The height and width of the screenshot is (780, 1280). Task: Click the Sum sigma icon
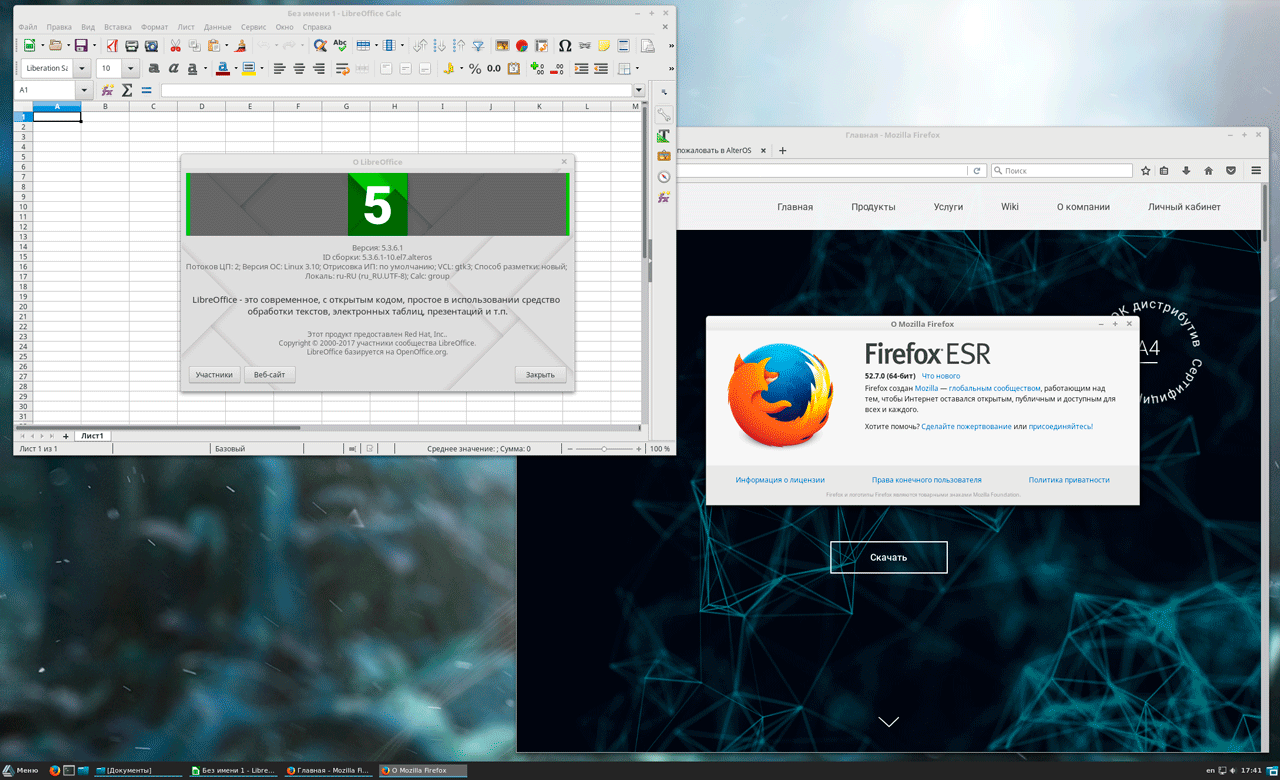(x=127, y=90)
